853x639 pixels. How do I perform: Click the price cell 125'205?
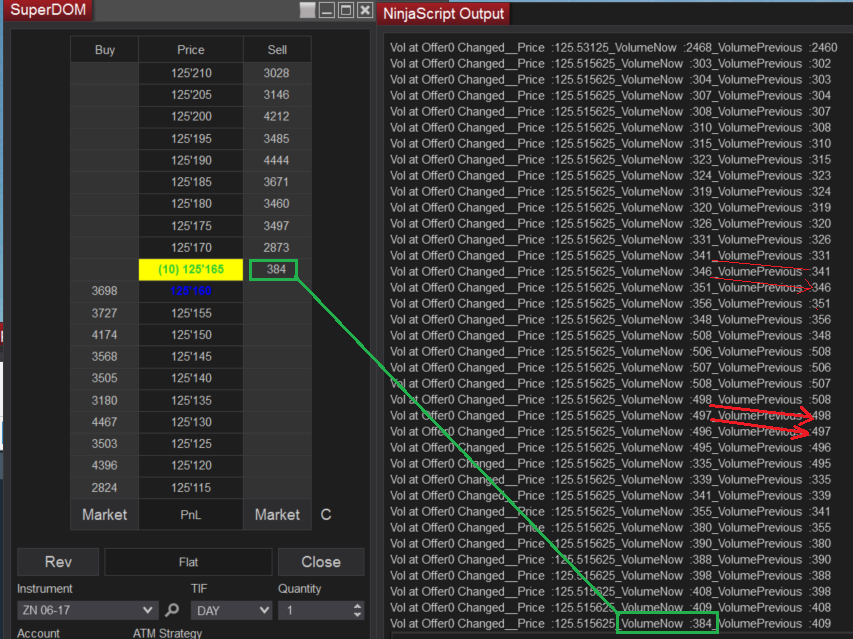(x=191, y=95)
